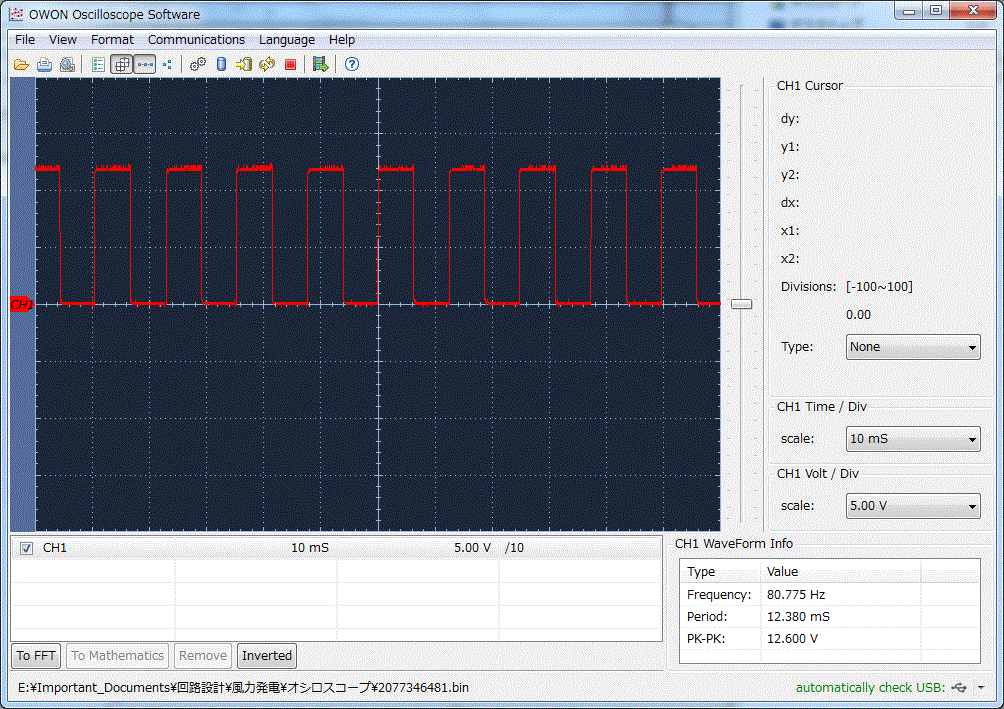Click the yellow refresh arrows icon
Viewport: 1004px width, 709px height.
pos(267,65)
